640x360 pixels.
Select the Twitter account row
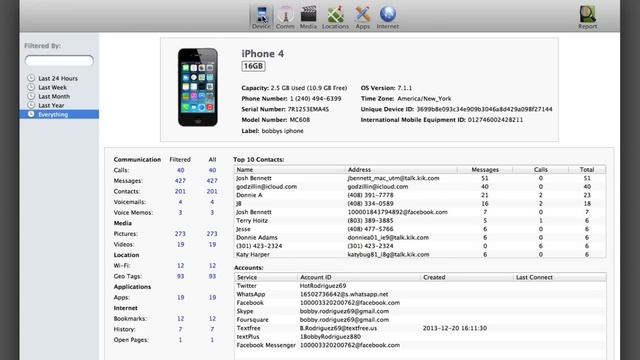420,286
